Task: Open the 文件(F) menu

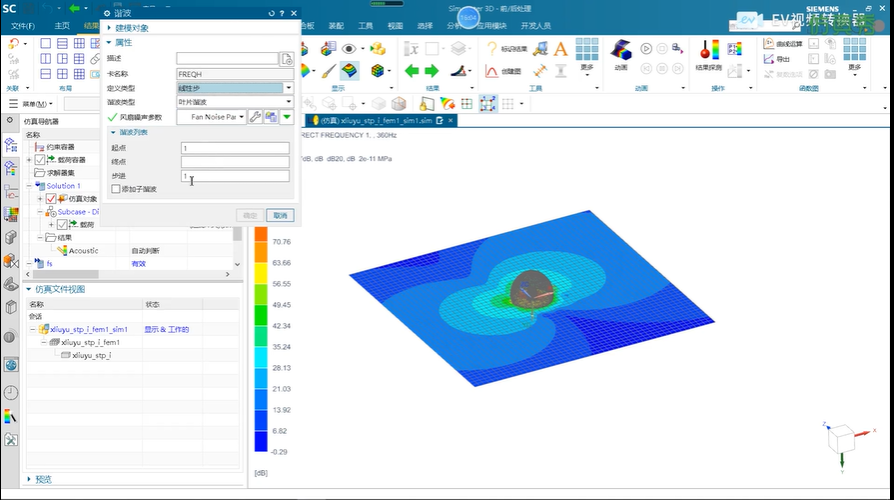Action: 22,25
